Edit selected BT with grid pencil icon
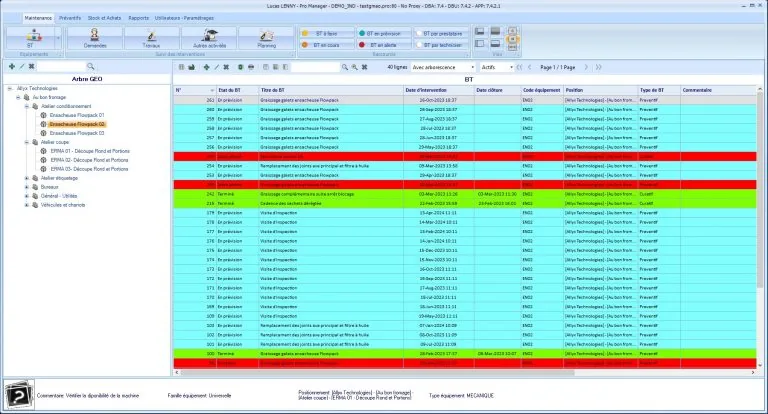The height and width of the screenshot is (414, 768). pyautogui.click(x=216, y=67)
